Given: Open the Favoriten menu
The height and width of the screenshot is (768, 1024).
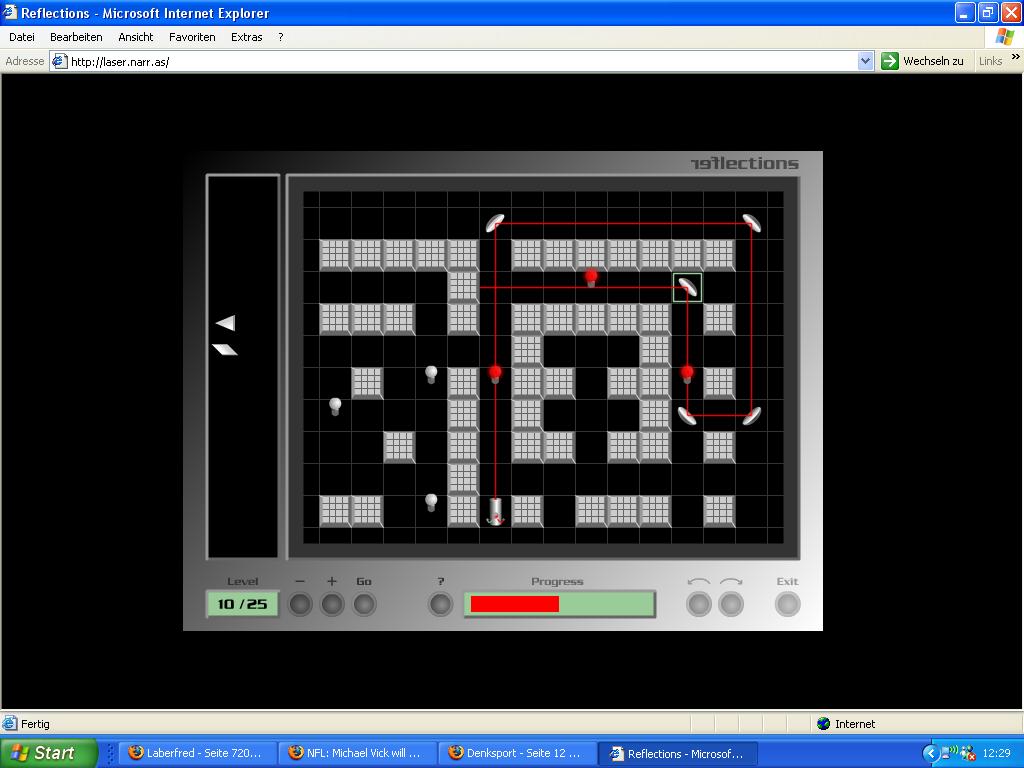Looking at the screenshot, I should pyautogui.click(x=192, y=37).
